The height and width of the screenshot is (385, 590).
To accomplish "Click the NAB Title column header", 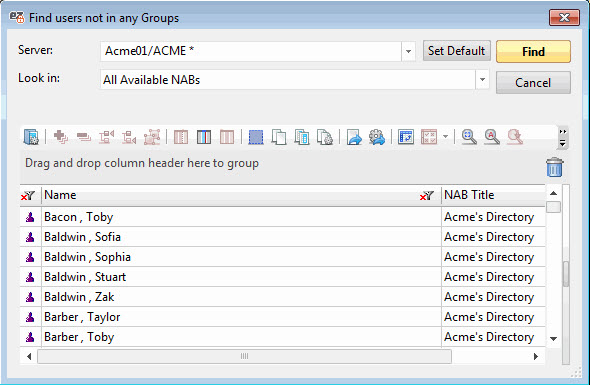I will pos(493,195).
